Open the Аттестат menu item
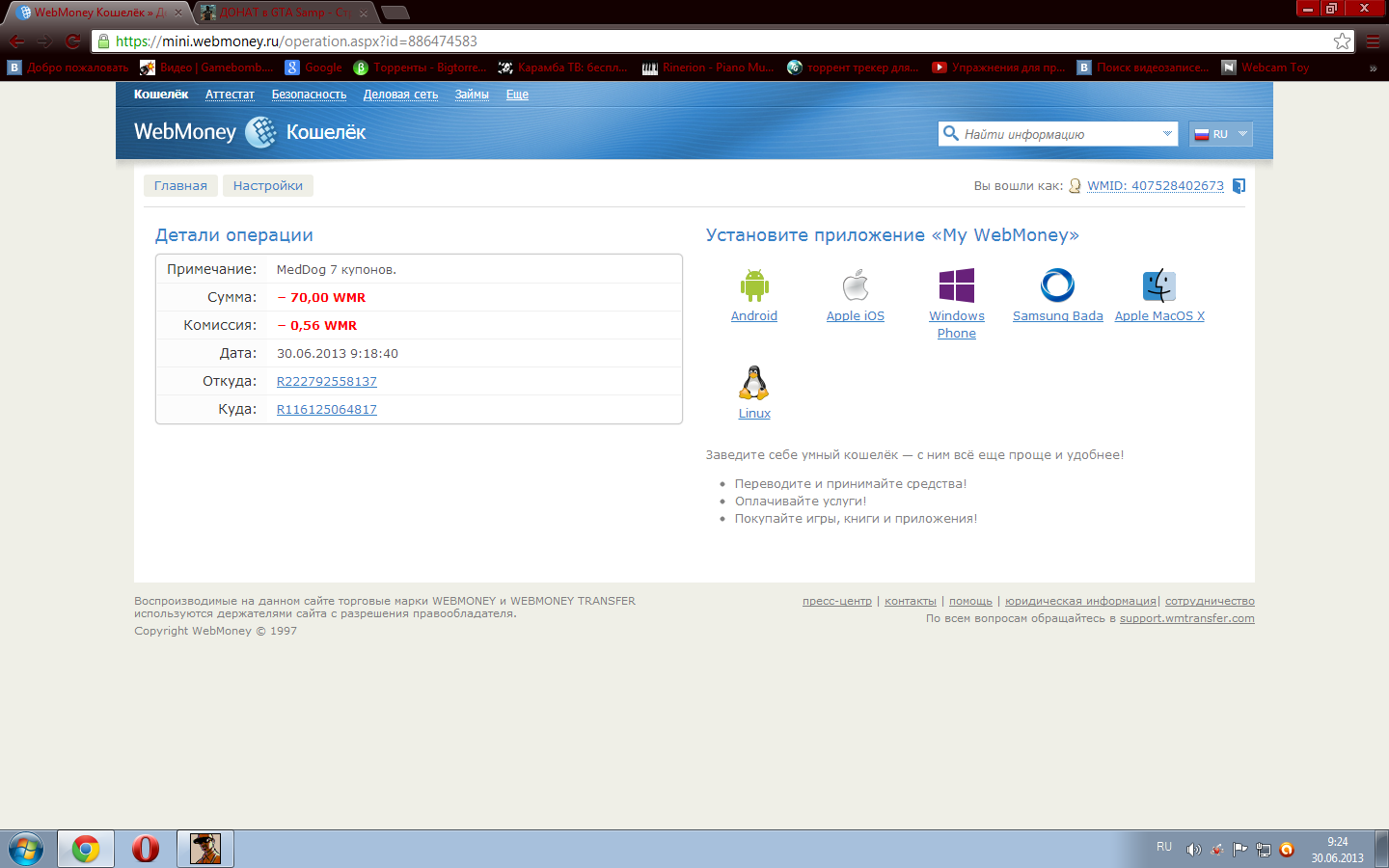Image resolution: width=1389 pixels, height=868 pixels. [230, 95]
